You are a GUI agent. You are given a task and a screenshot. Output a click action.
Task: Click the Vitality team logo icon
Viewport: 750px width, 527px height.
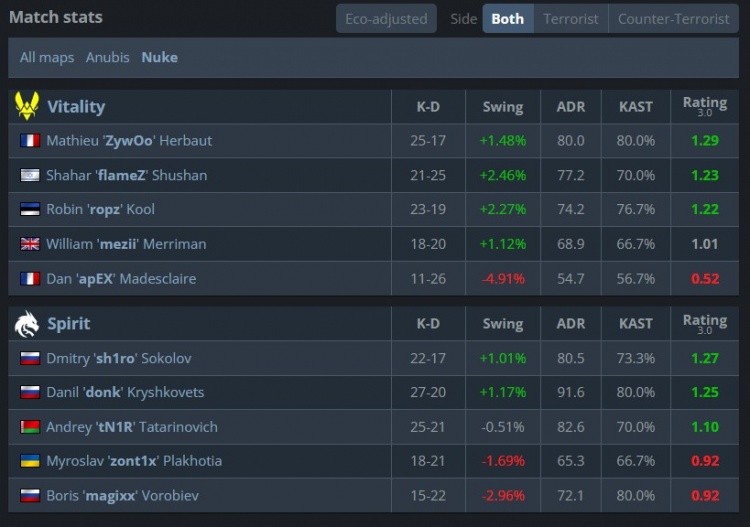click(27, 106)
